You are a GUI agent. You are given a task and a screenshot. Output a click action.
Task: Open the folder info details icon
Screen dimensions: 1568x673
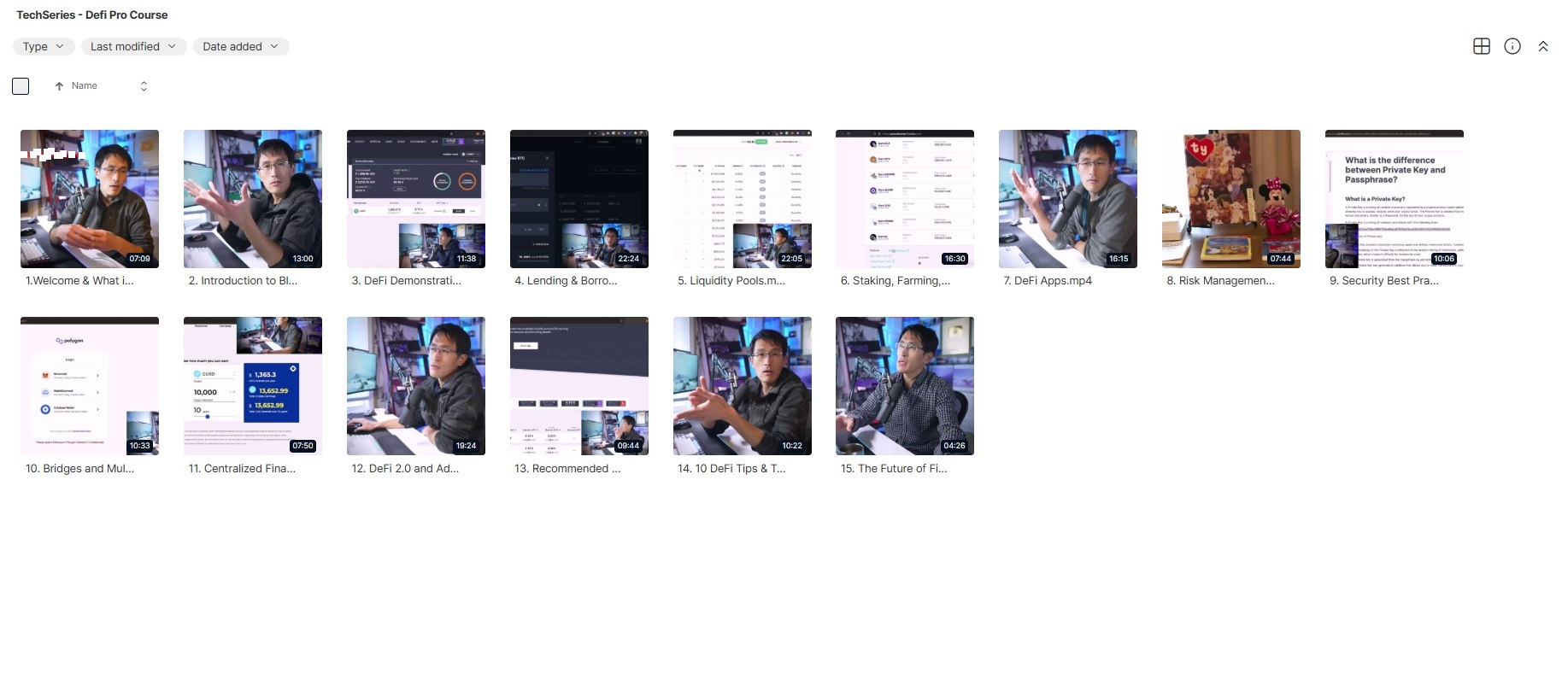tap(1512, 46)
